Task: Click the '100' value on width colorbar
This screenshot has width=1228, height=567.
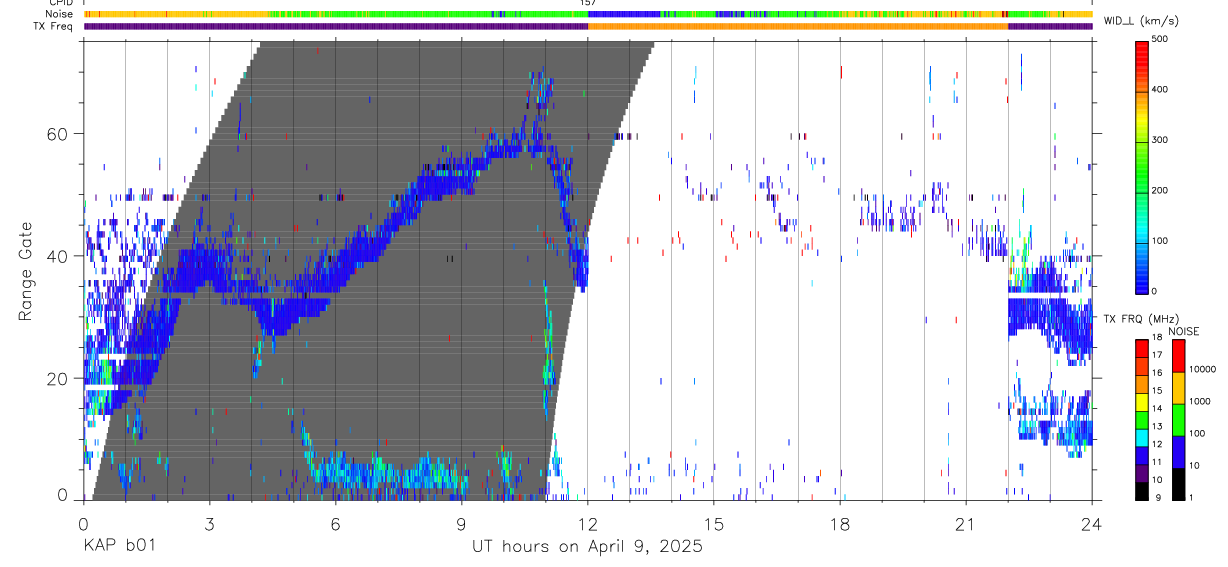Action: [1161, 241]
